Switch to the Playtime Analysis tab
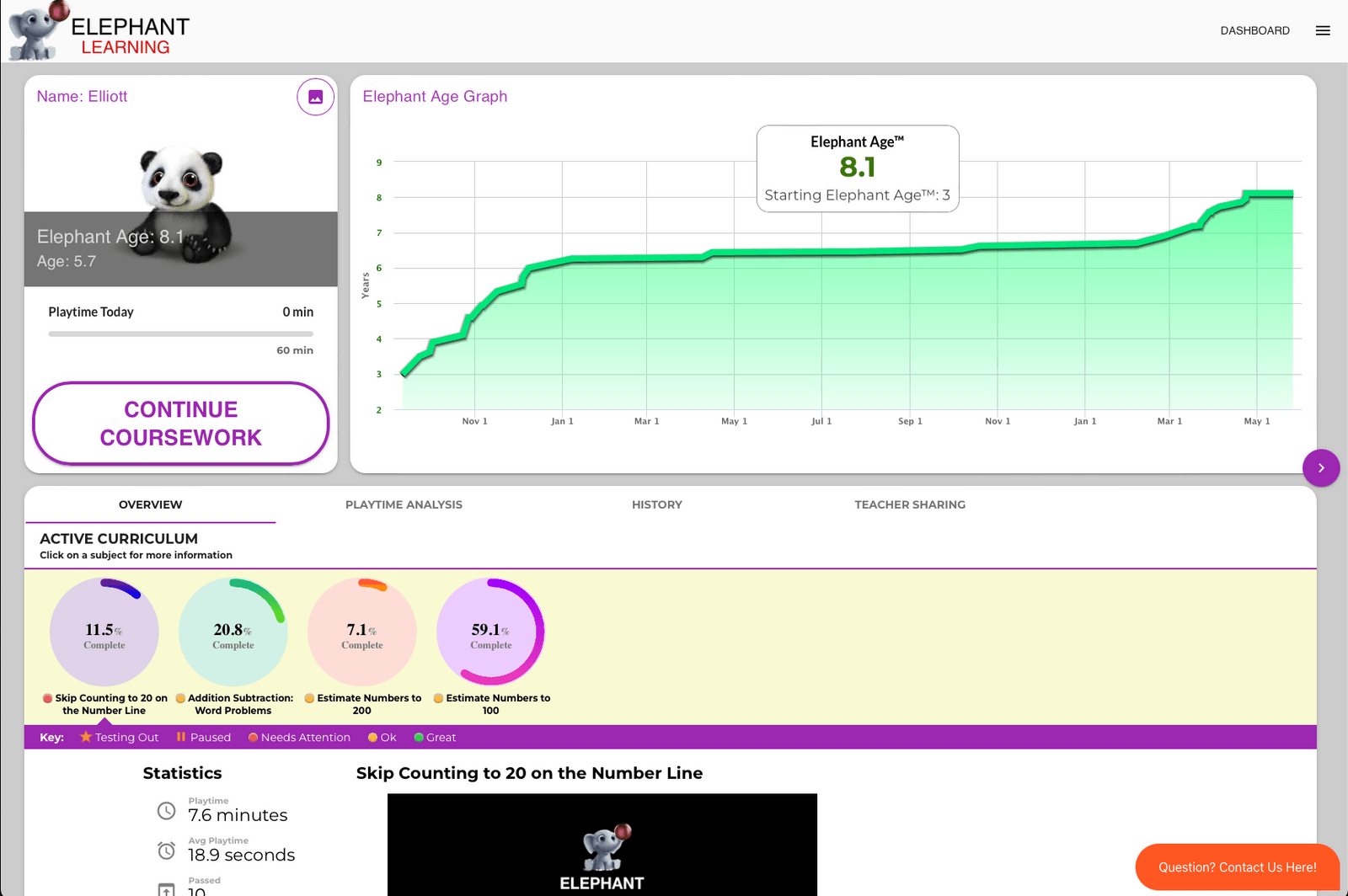Screen dimensions: 1348x896 pyautogui.click(x=404, y=504)
